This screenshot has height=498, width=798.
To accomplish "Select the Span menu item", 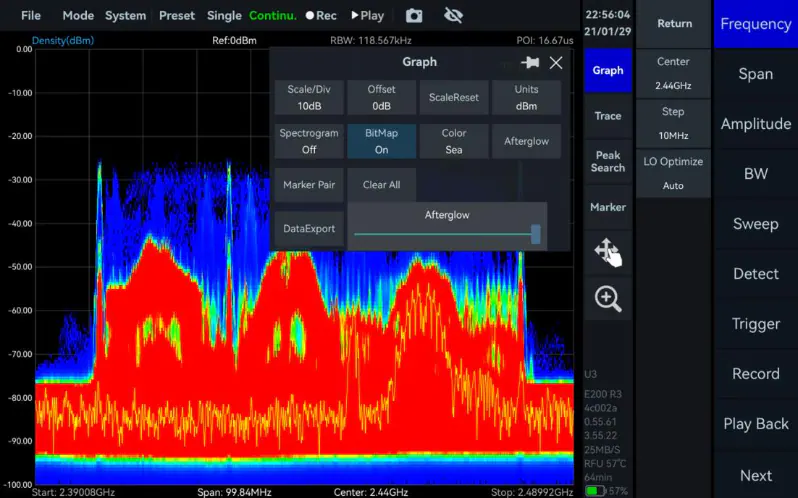I will point(756,74).
